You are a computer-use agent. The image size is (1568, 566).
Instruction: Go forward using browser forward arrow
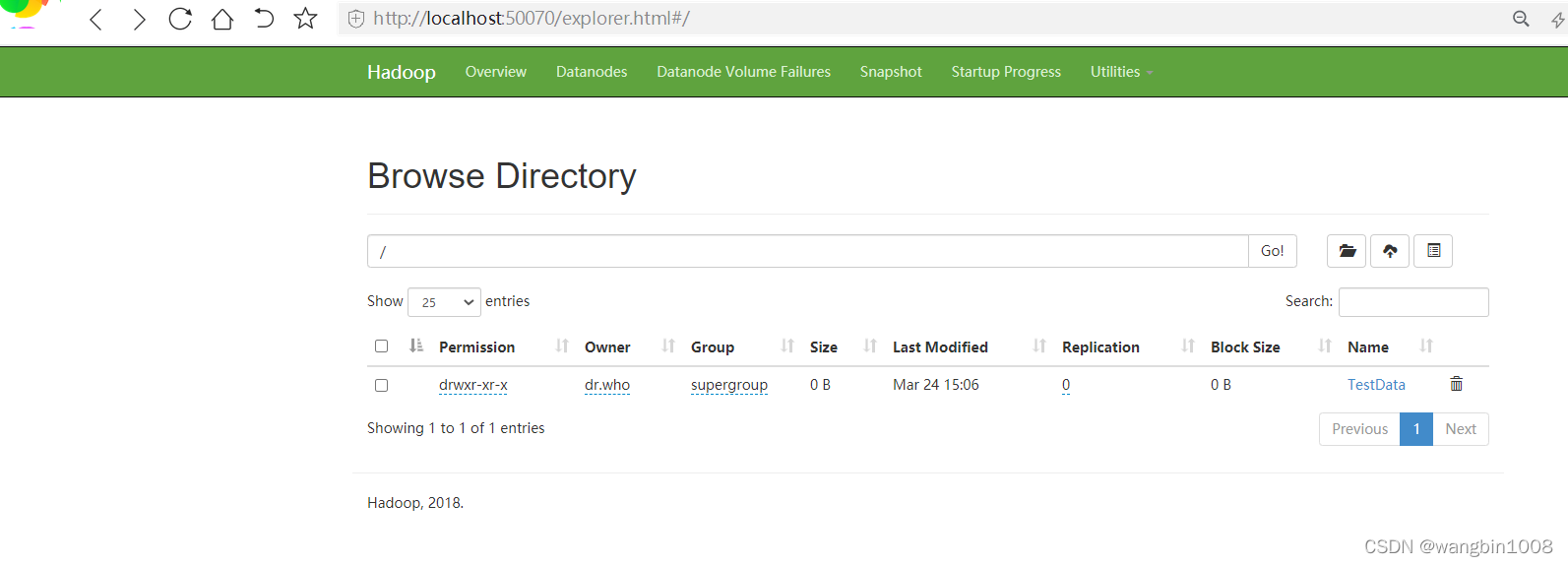[139, 19]
